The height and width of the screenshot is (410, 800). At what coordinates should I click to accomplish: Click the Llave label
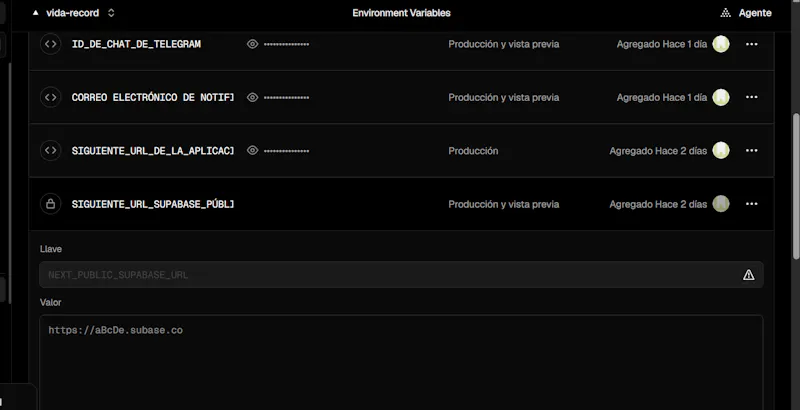[x=51, y=249]
